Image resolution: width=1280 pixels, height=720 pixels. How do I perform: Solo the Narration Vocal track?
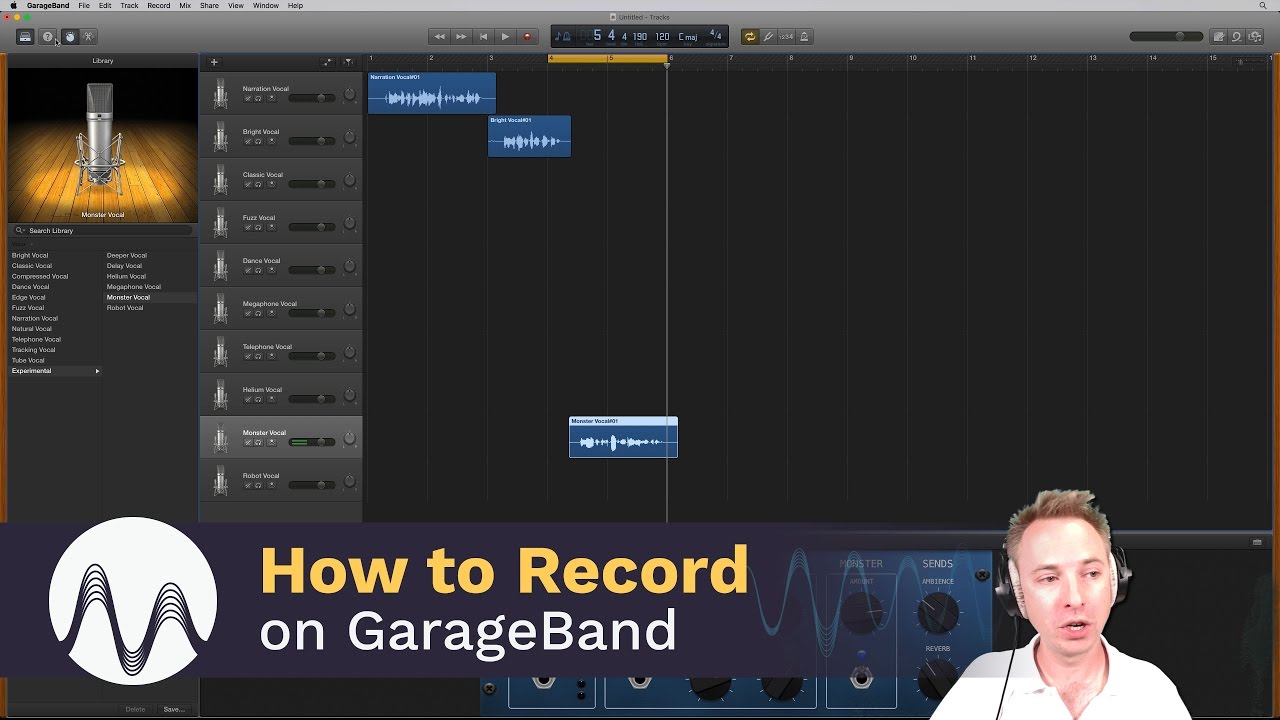pyautogui.click(x=258, y=98)
